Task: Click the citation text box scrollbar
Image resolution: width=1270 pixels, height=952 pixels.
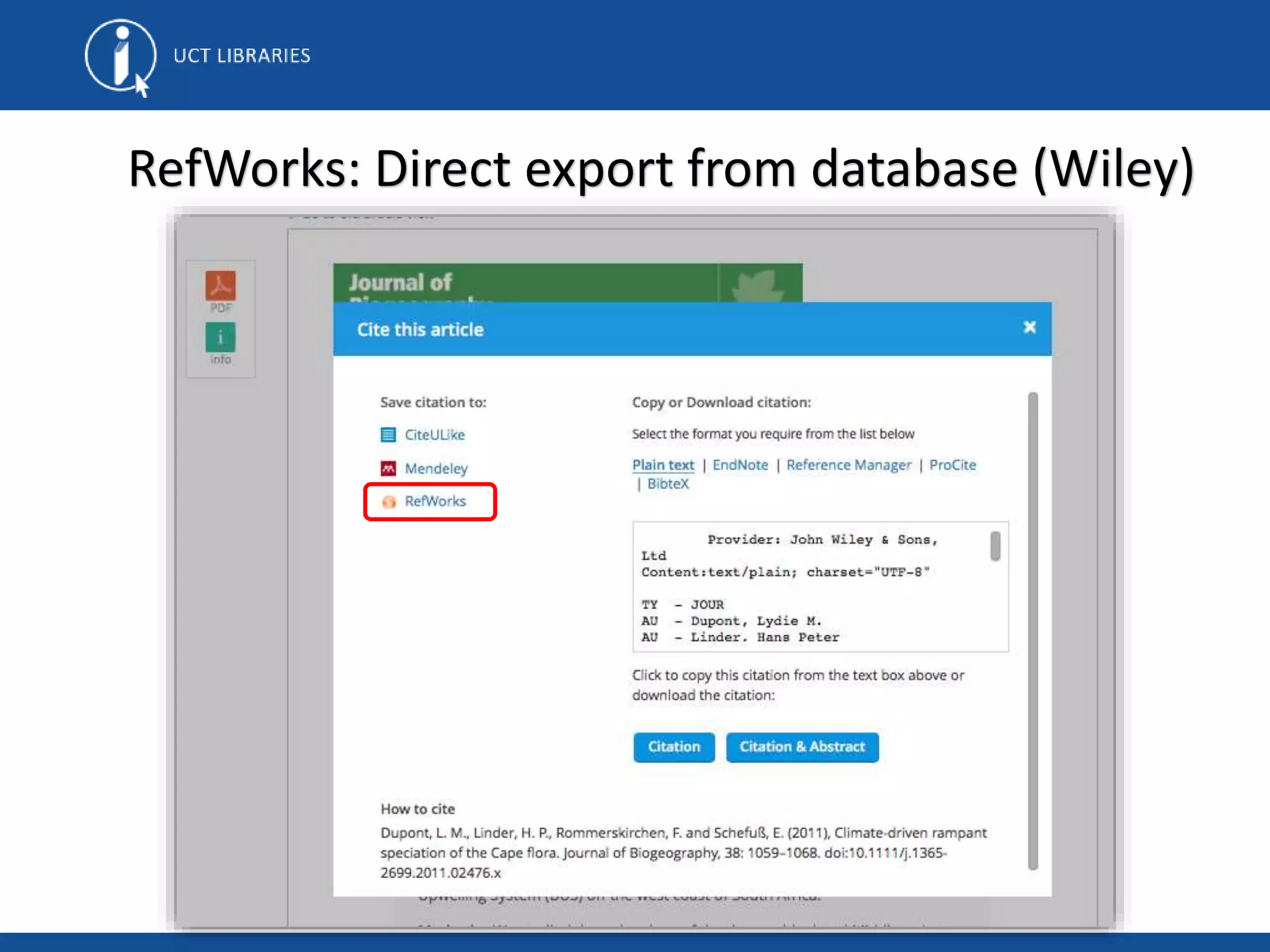Action: [995, 546]
